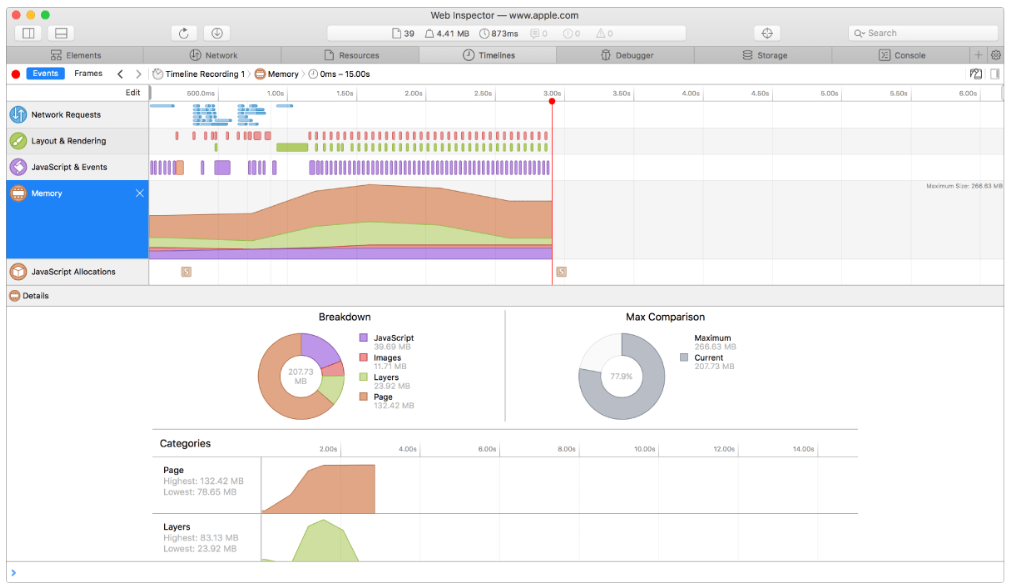This screenshot has height=586, width=1009.
Task: Click the Search input field
Action: point(923,33)
